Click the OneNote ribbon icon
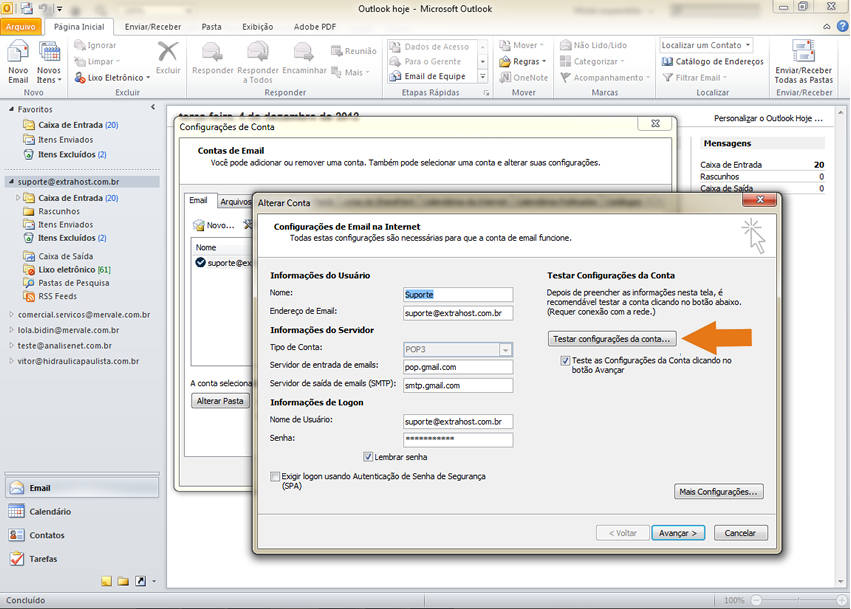 pyautogui.click(x=524, y=78)
